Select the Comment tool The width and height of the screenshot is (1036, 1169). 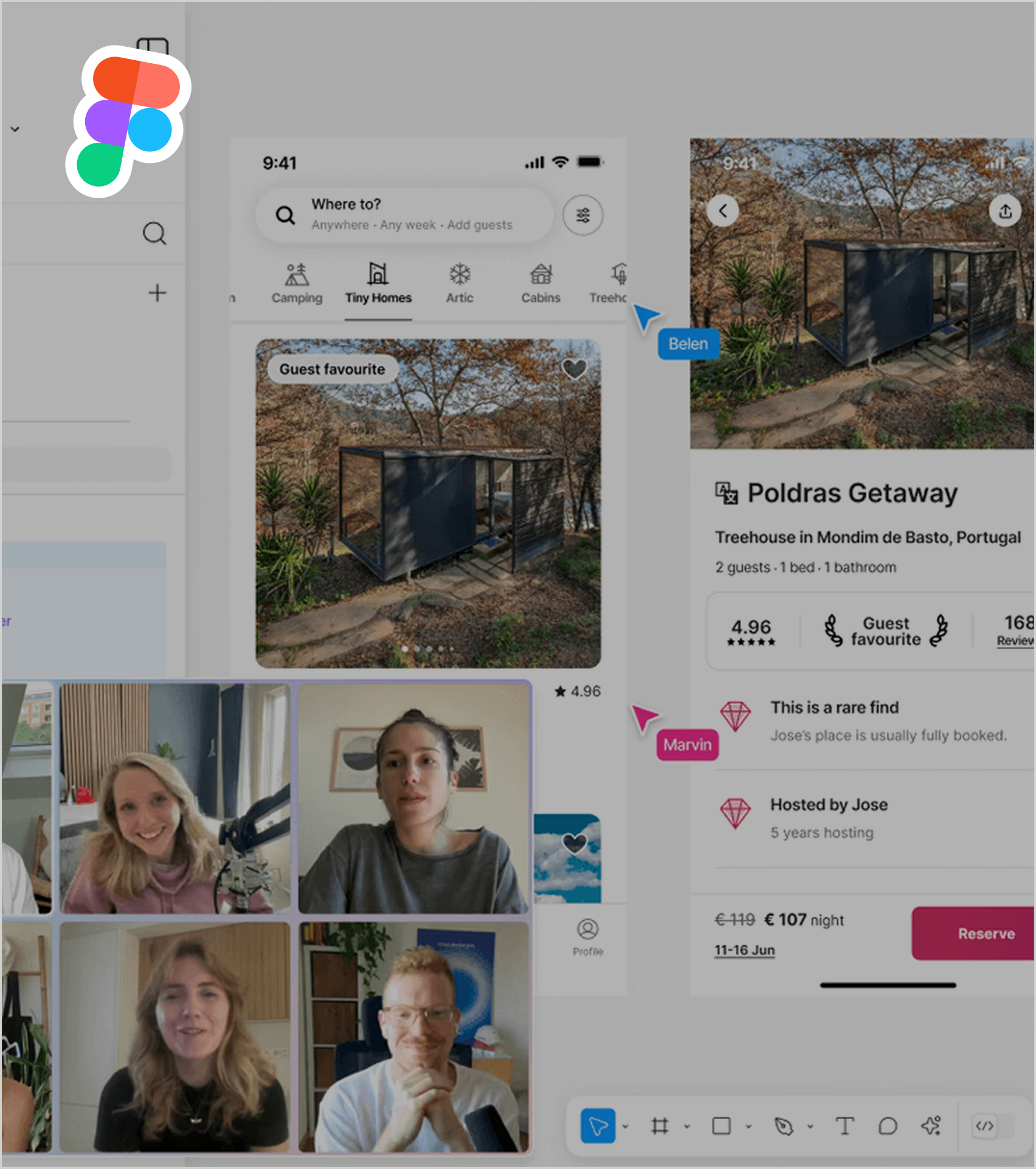coord(888,1126)
